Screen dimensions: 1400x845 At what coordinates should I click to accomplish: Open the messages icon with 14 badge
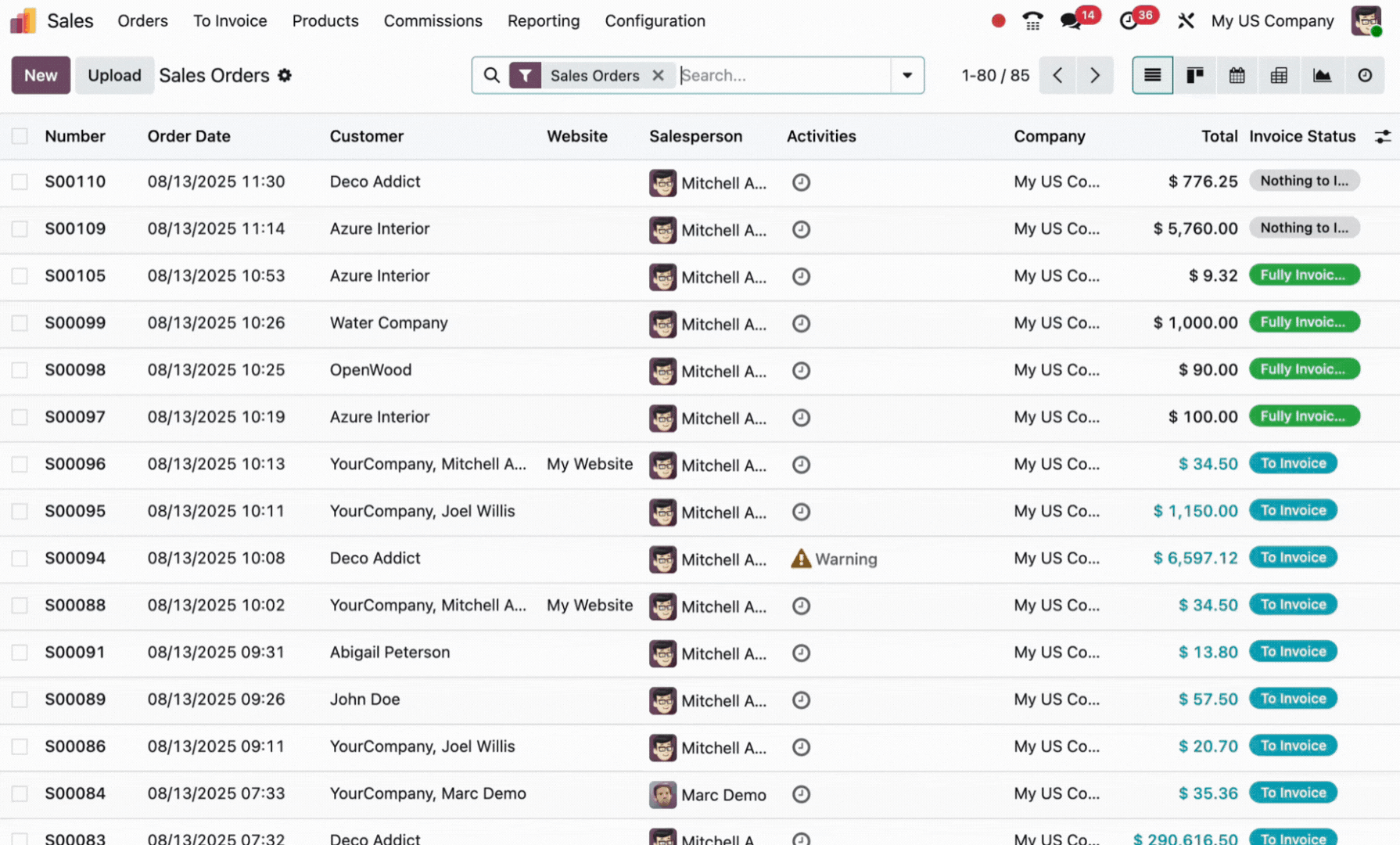1071,21
